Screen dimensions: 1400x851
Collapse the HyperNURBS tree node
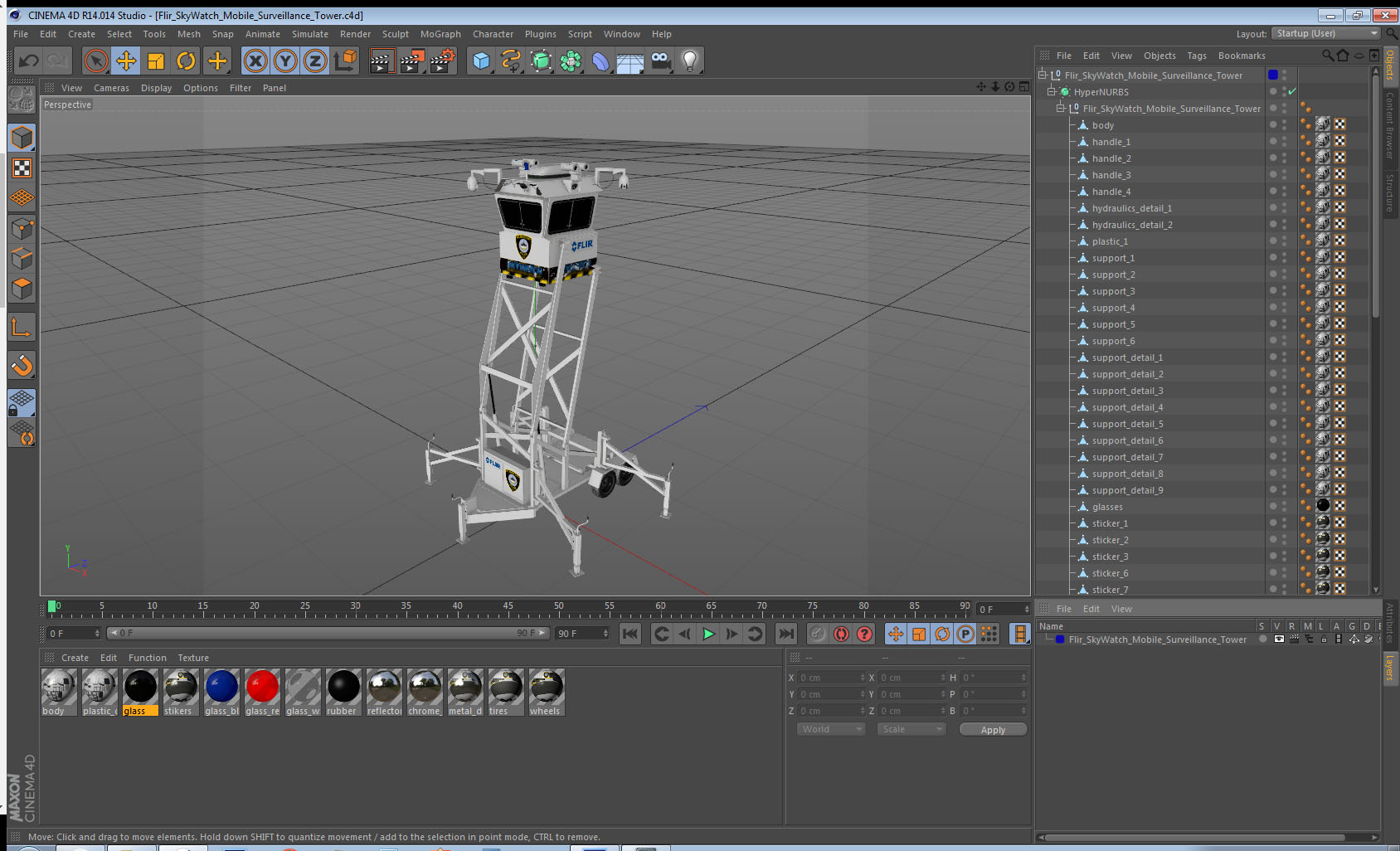click(1052, 92)
